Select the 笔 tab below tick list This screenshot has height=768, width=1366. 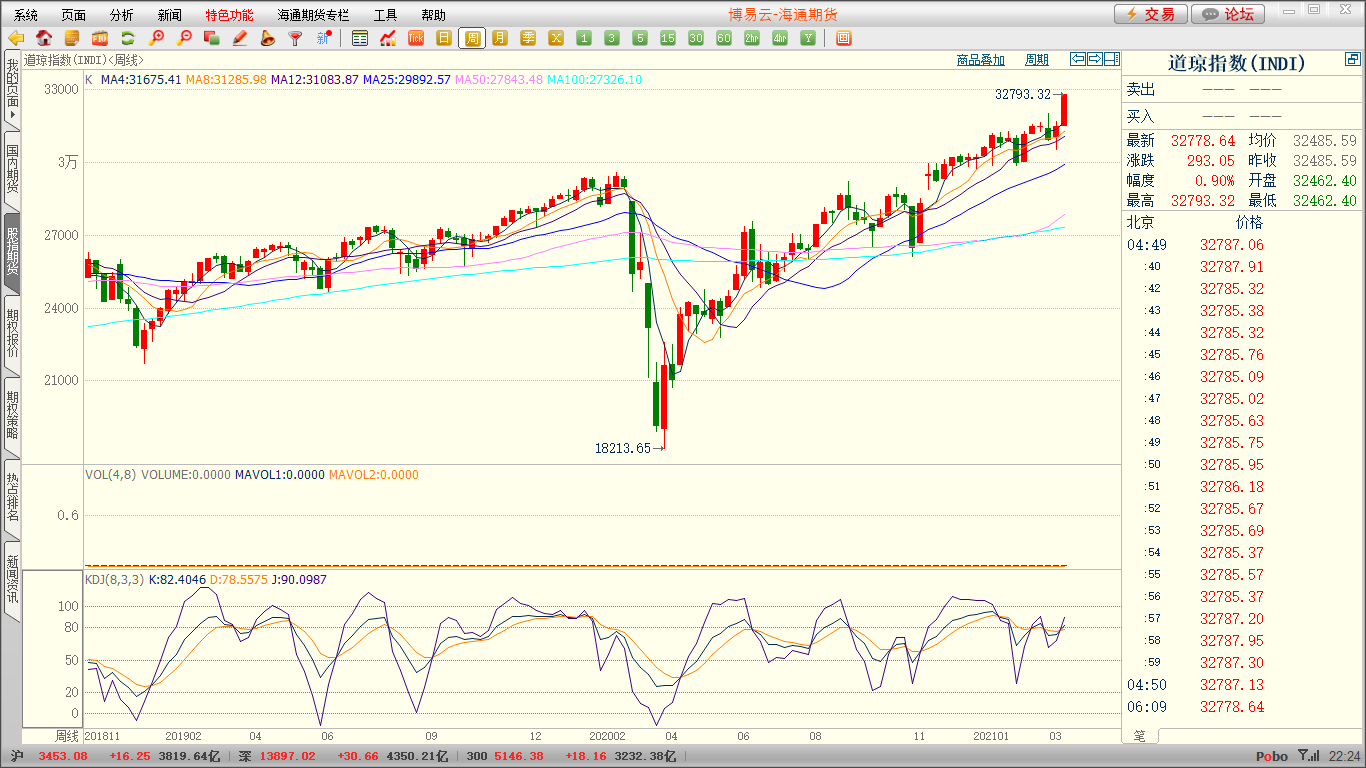[x=1139, y=735]
